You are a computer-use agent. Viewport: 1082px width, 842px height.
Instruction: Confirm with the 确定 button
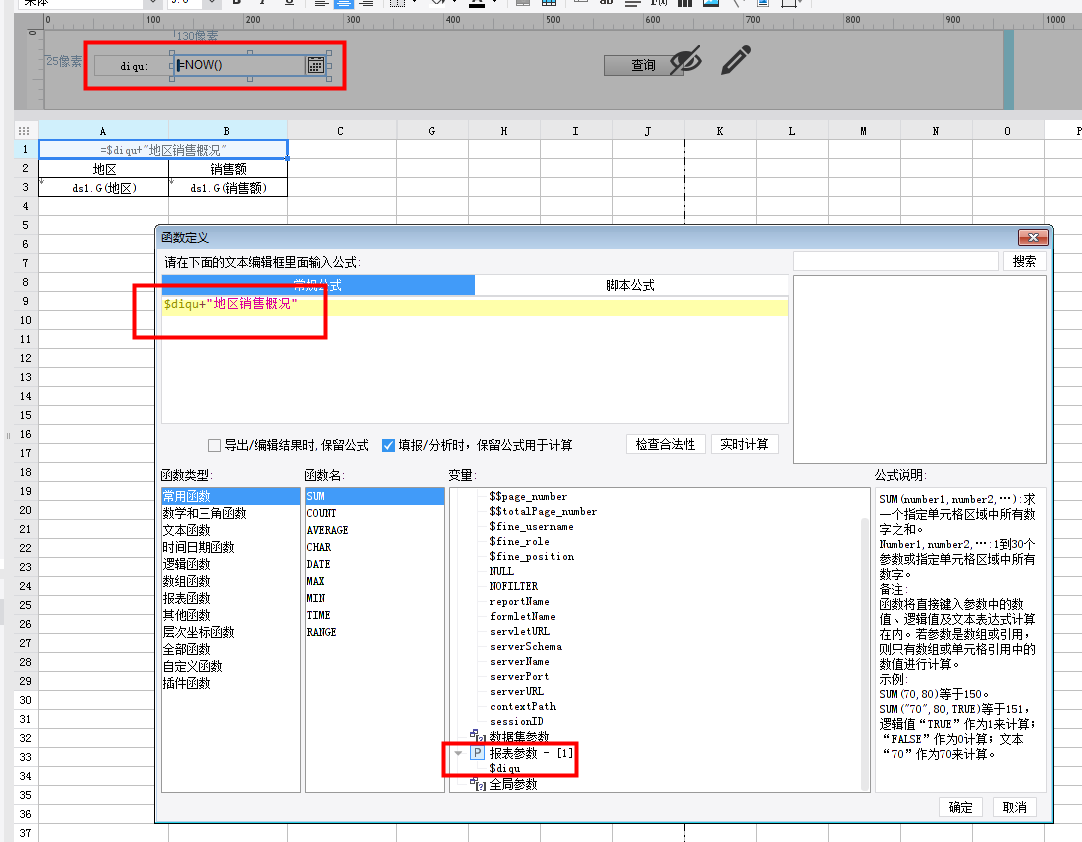click(x=960, y=807)
